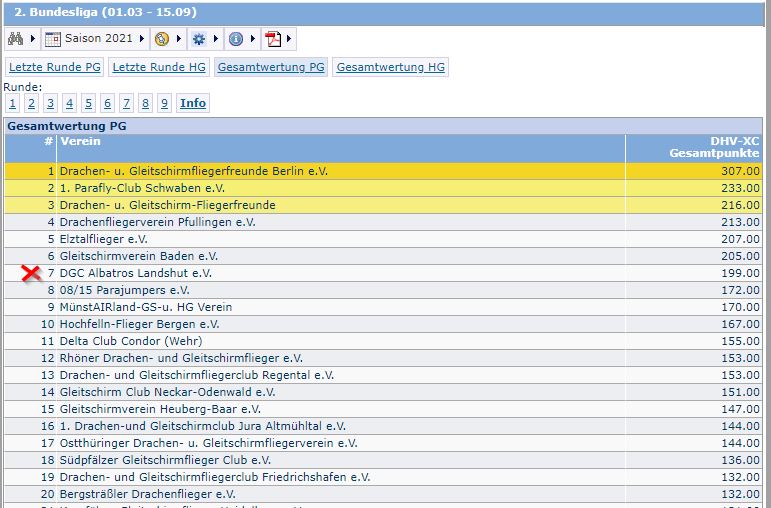Switch to Gesamtwertung PG tab
The height and width of the screenshot is (508, 771).
coord(271,67)
